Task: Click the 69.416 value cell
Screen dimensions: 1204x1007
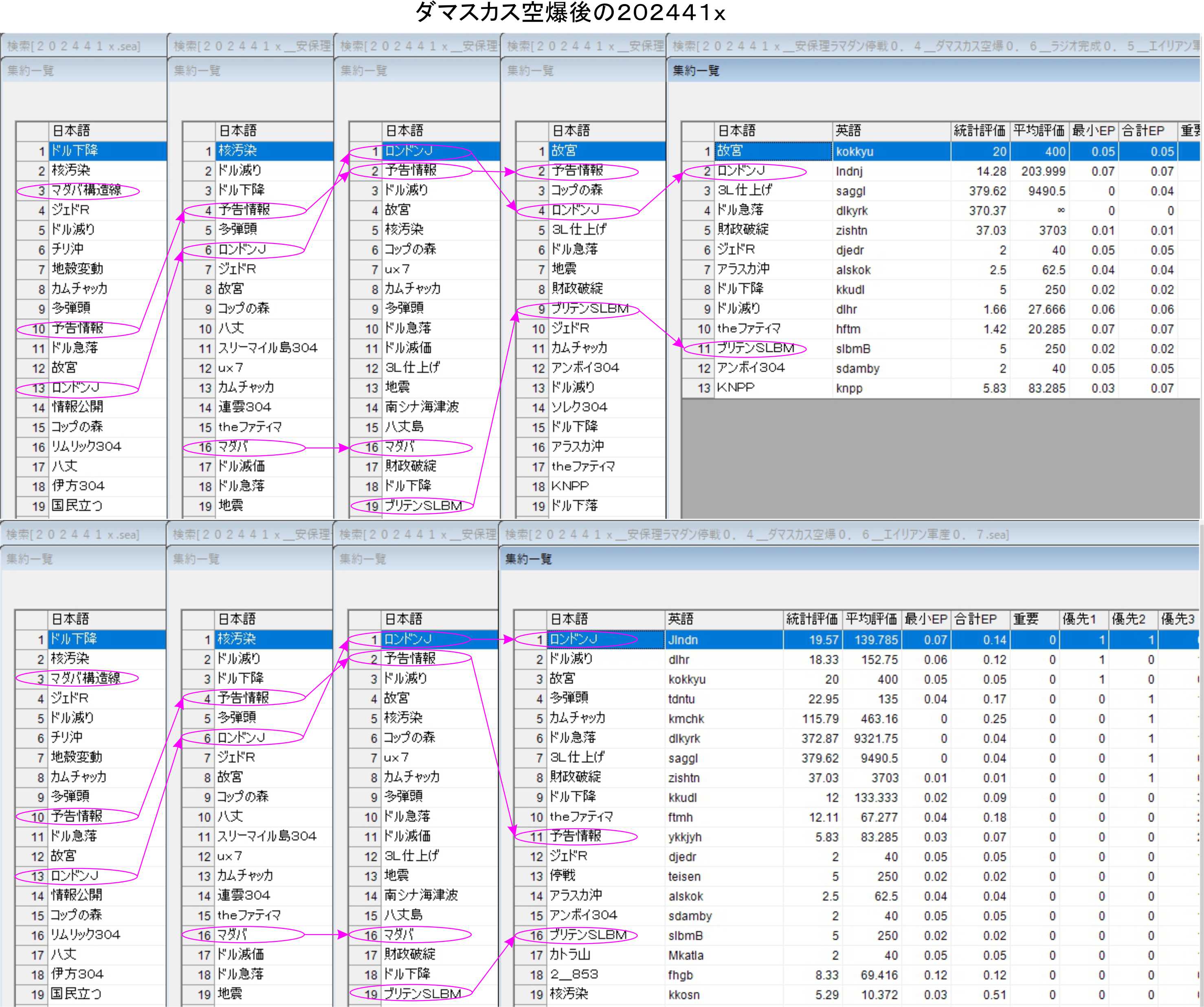Action: (872, 975)
